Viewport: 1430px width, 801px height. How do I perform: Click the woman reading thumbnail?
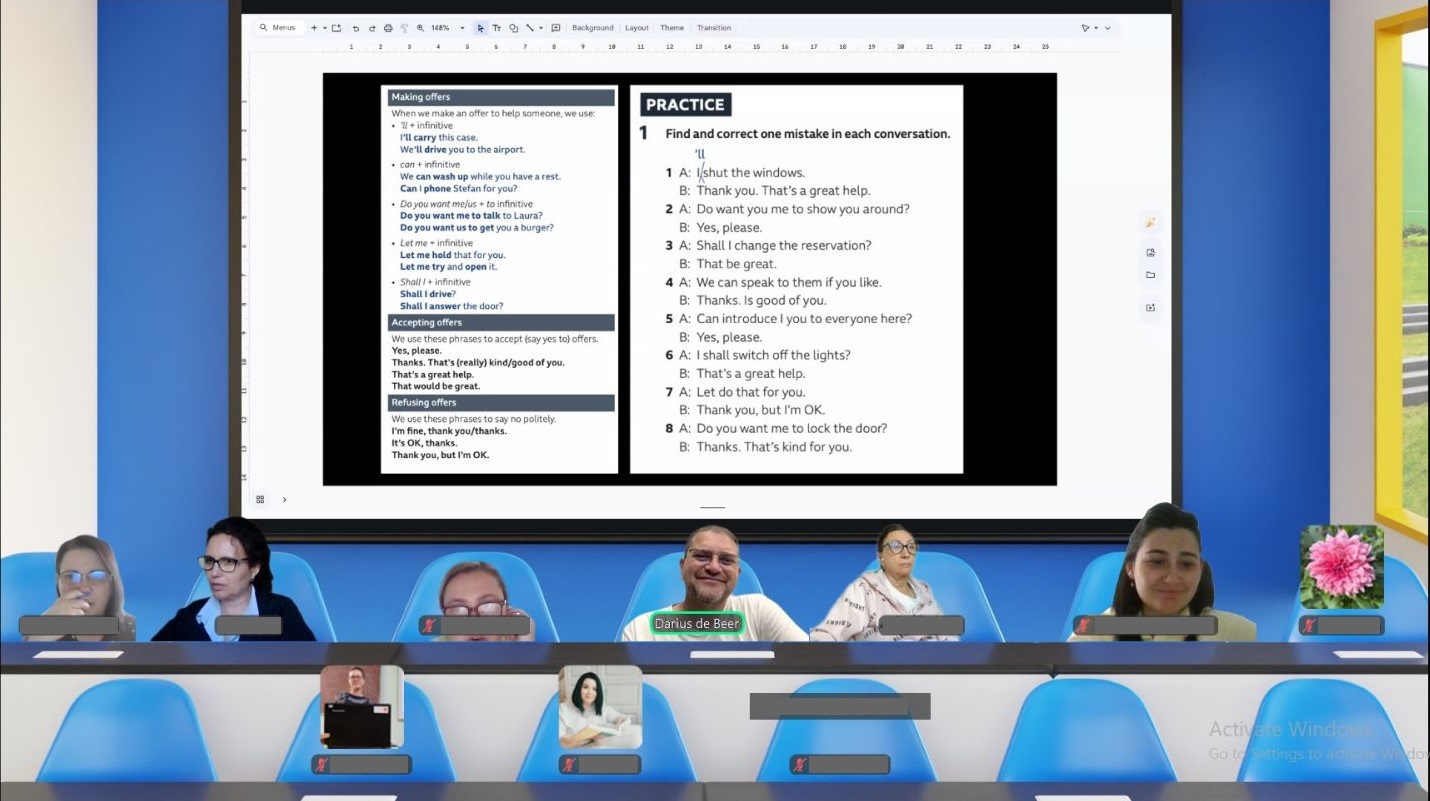[600, 707]
